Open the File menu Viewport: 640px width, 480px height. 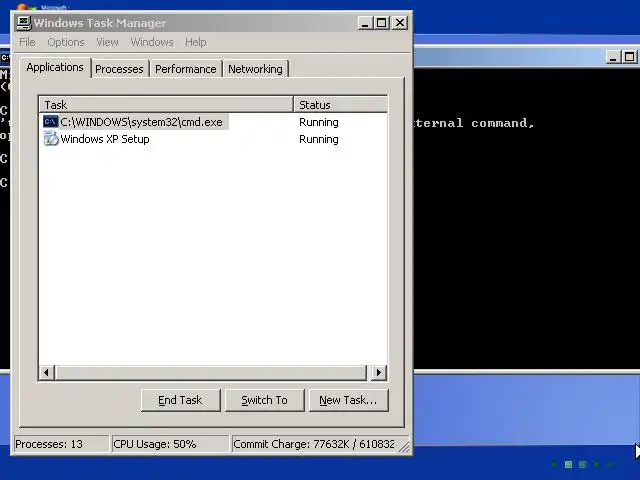27,42
